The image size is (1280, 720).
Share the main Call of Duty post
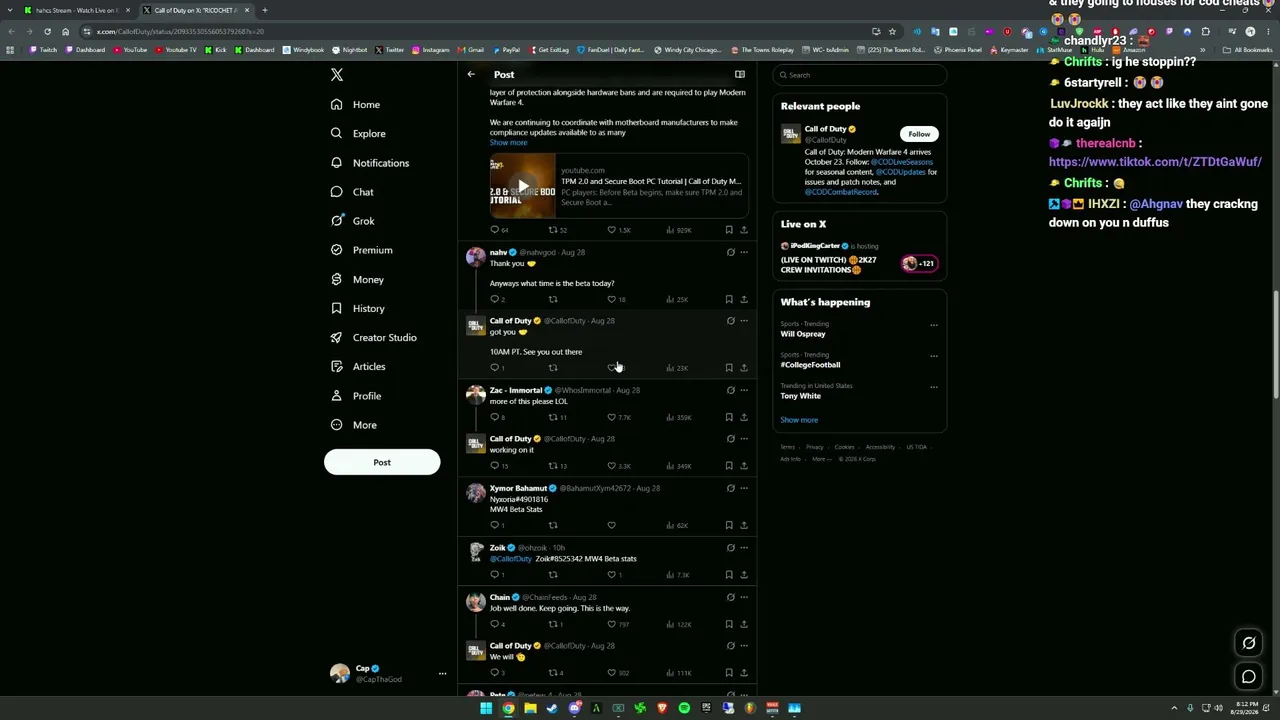point(744,230)
